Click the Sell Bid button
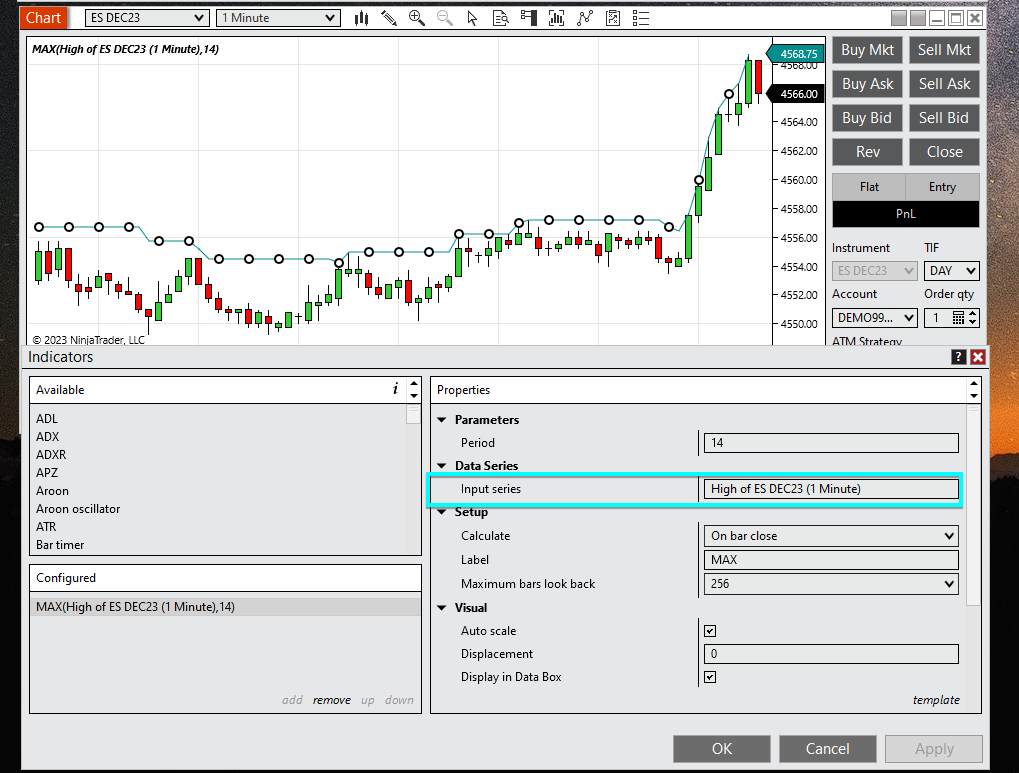 pos(944,118)
